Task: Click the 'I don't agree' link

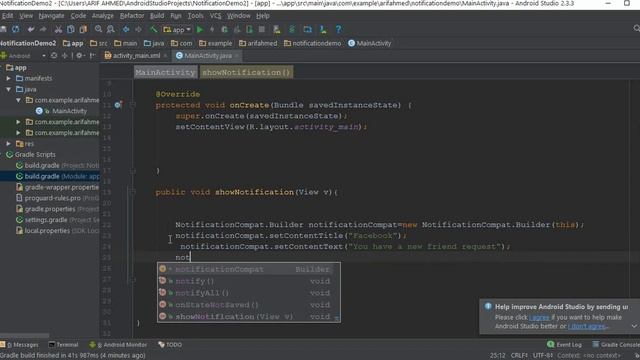Action: coord(587,326)
